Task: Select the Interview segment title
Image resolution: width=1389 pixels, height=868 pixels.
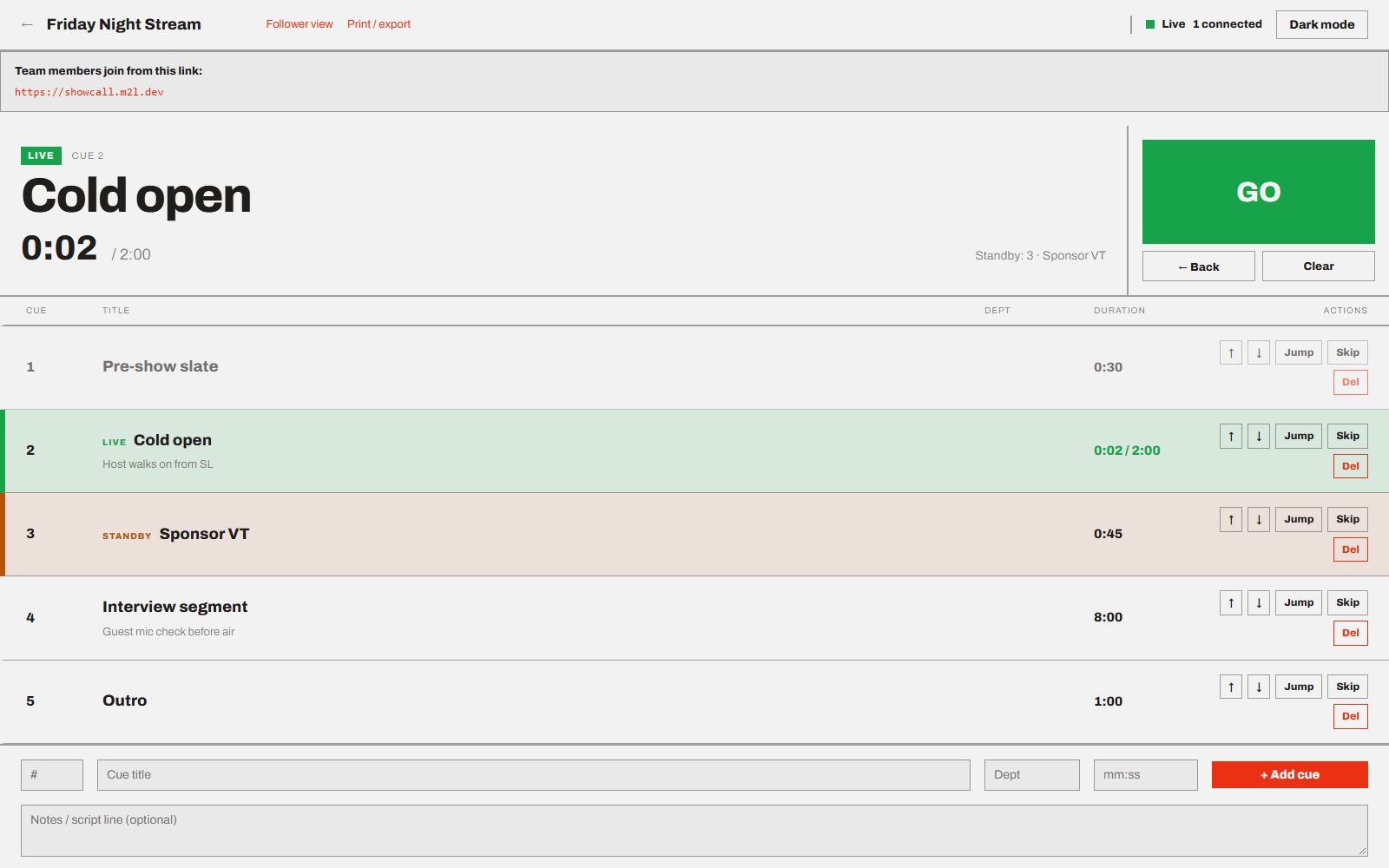Action: (x=175, y=607)
